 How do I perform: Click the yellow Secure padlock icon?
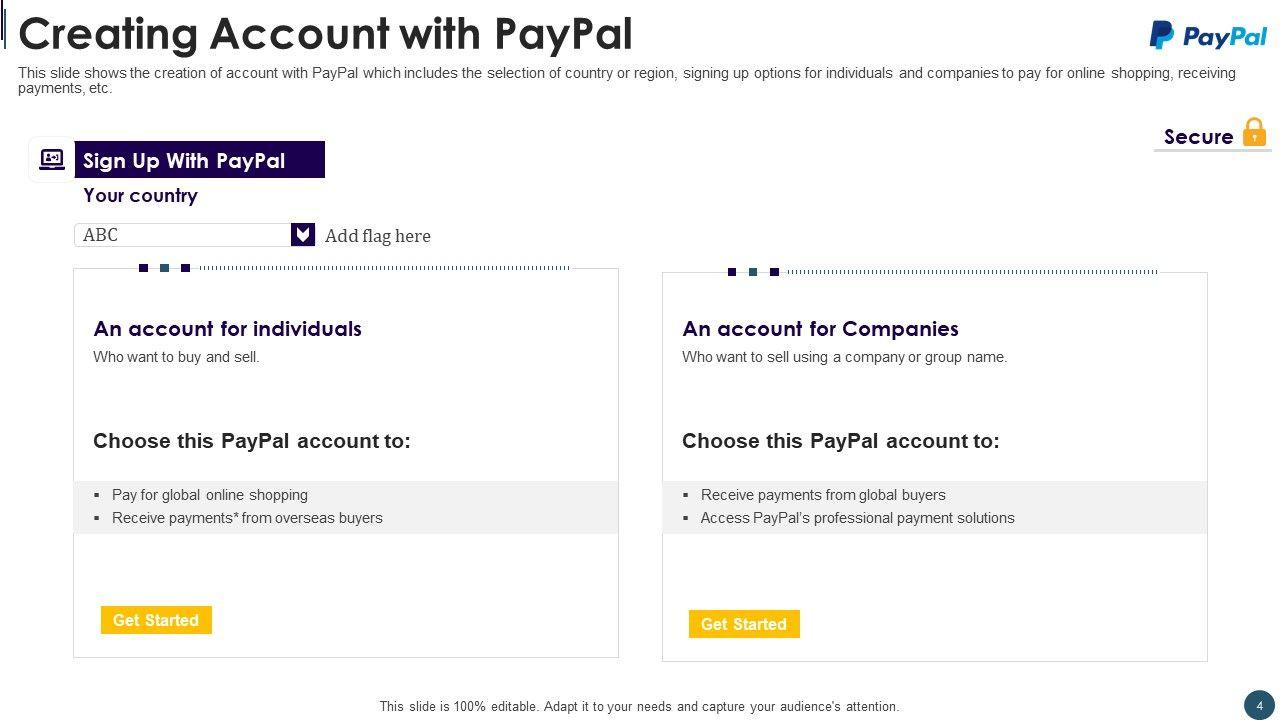tap(1254, 133)
